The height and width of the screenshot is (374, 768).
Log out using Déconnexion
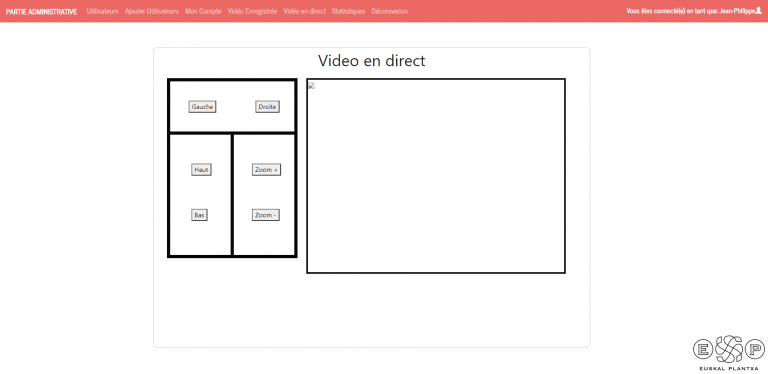389,11
